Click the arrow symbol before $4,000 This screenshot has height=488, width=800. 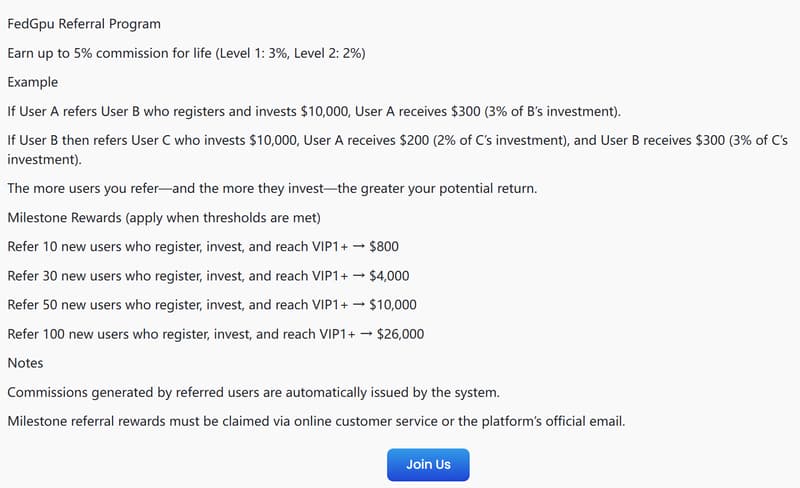(x=359, y=276)
